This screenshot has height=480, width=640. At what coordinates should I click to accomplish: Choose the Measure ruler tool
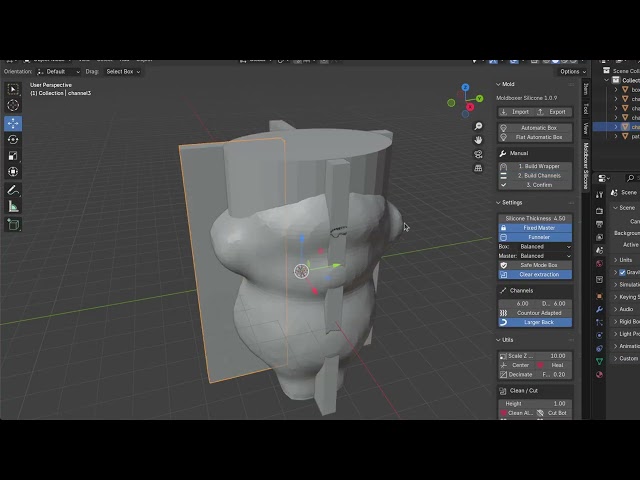pyautogui.click(x=13, y=207)
